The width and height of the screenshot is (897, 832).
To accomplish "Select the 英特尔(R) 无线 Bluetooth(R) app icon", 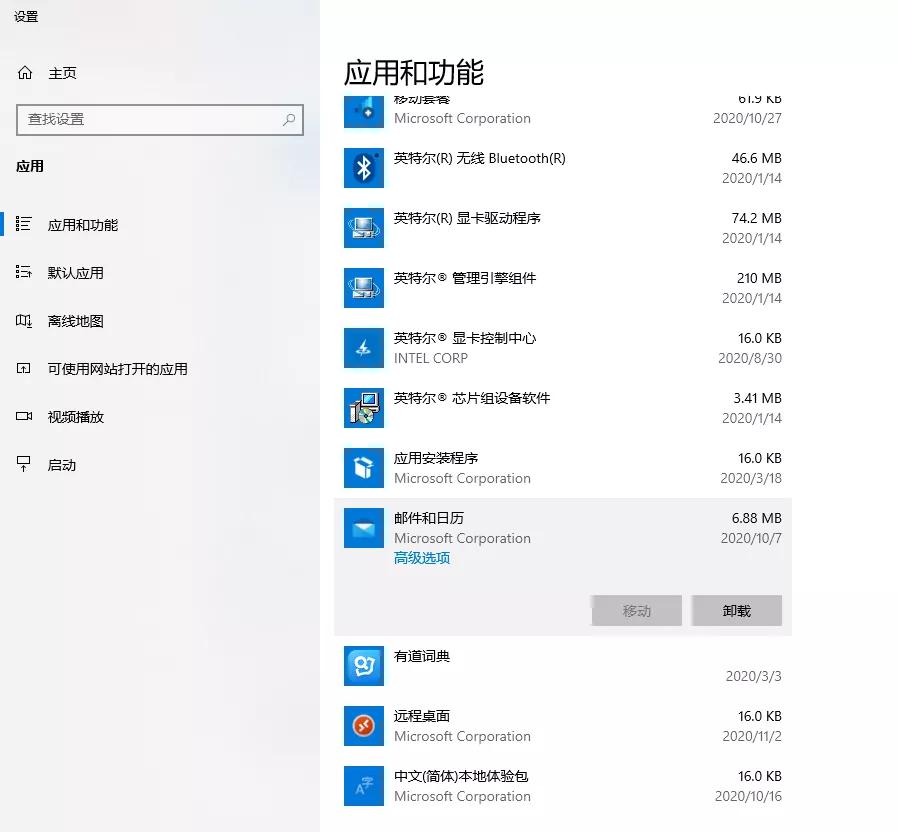I will pyautogui.click(x=363, y=167).
